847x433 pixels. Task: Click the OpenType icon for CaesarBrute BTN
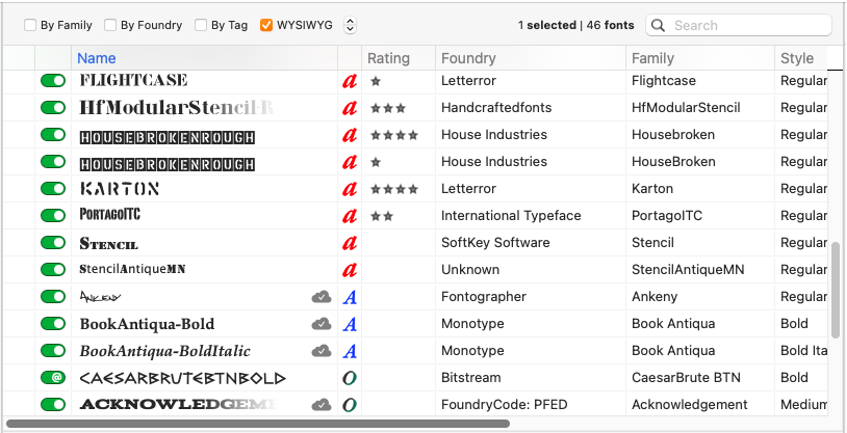(349, 378)
